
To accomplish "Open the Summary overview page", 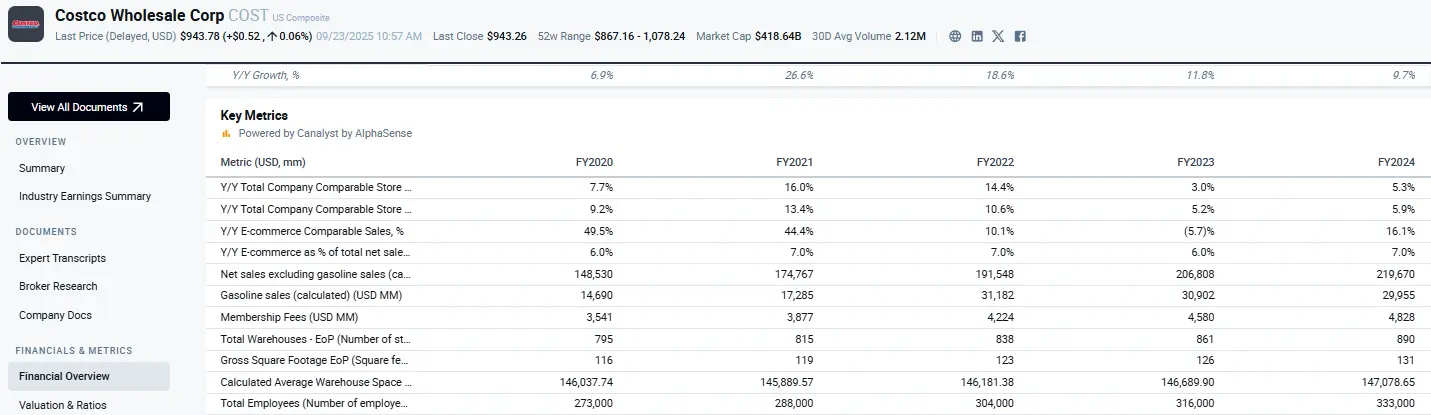I will tap(42, 168).
